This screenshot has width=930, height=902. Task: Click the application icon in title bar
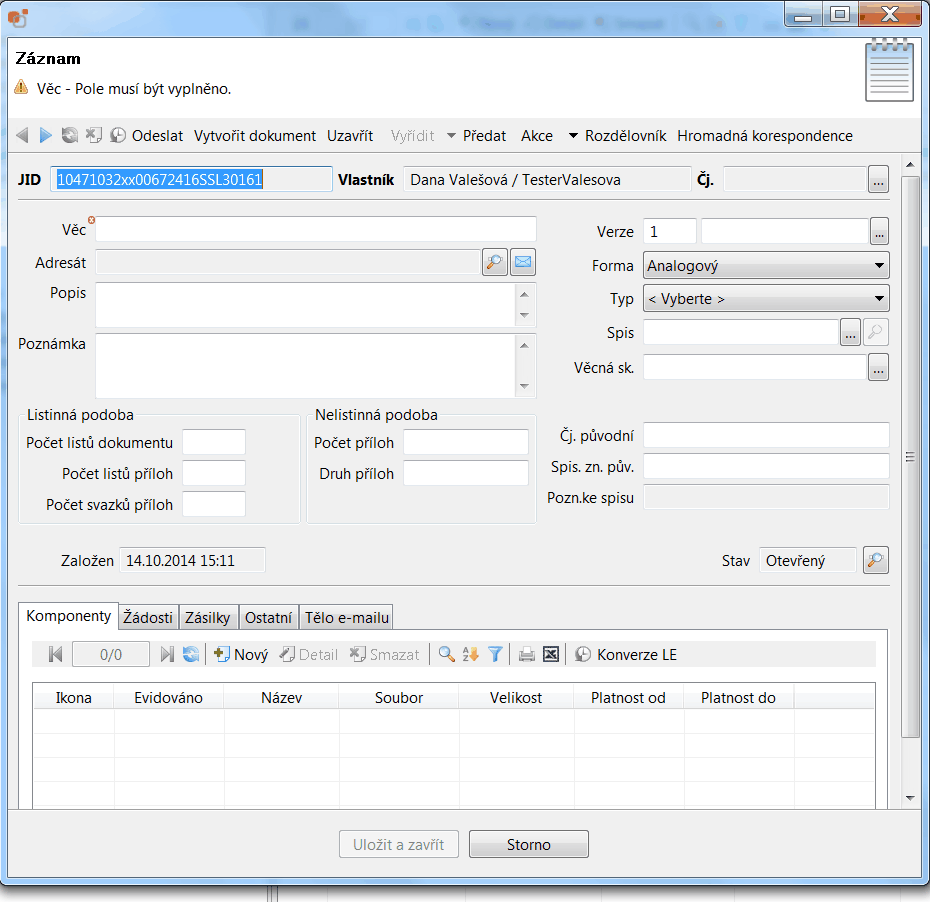(x=18, y=18)
